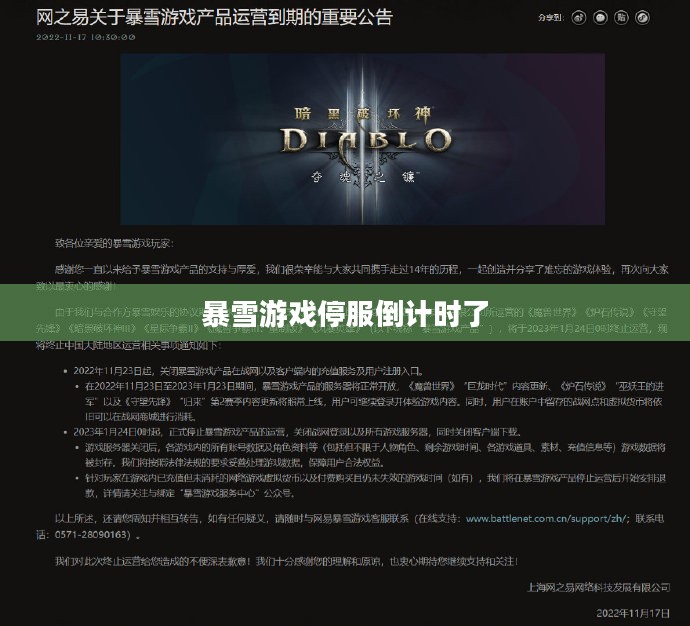Click the phone number 0571-28090163
Viewport: 690px width, 626px height.
pyautogui.click(x=92, y=535)
